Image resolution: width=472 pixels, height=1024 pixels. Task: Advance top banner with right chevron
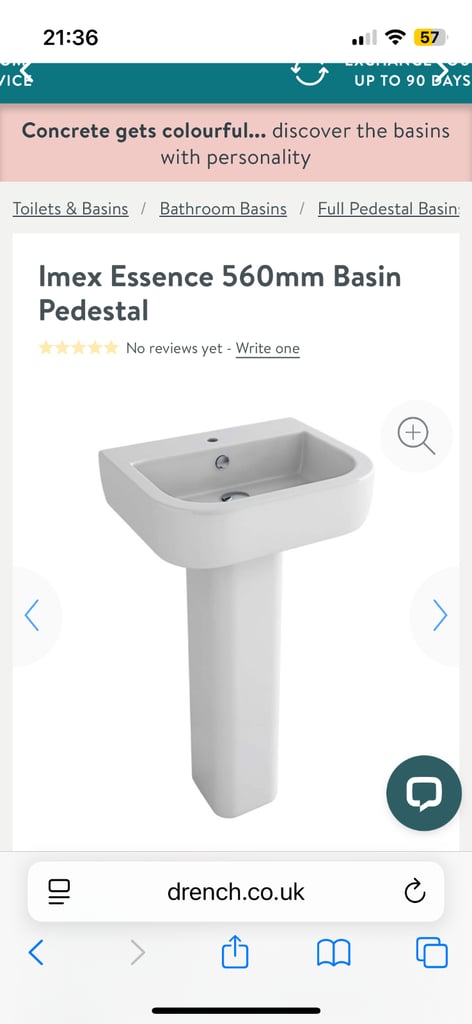(x=443, y=69)
